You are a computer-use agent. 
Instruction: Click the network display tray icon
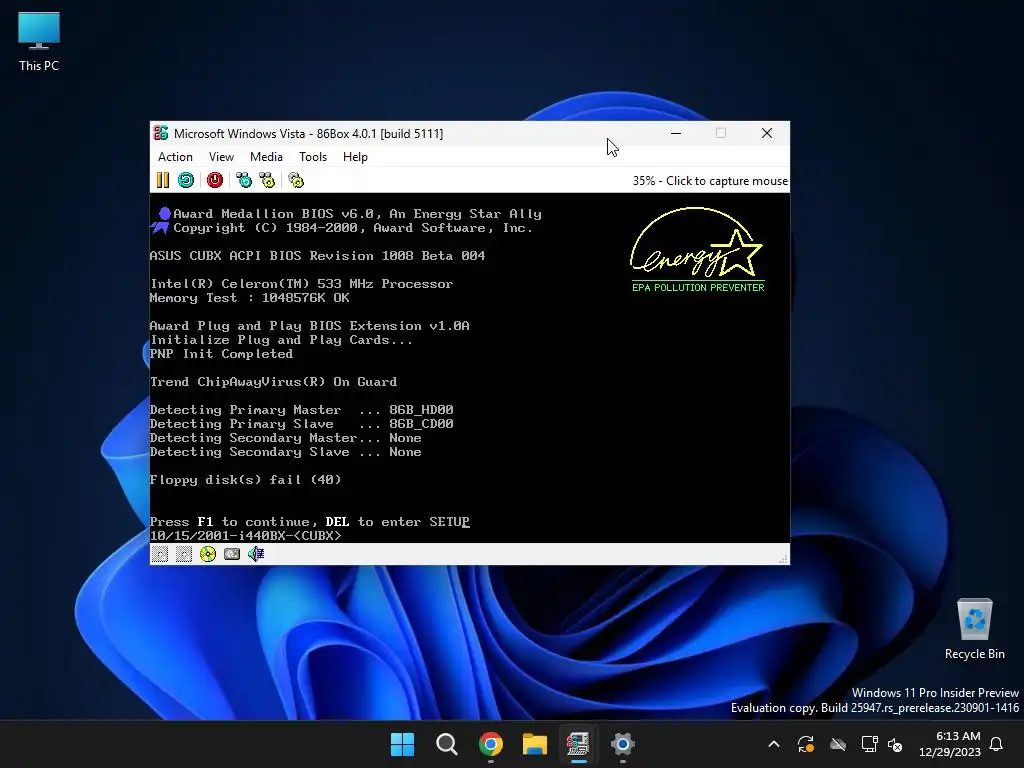pos(869,744)
